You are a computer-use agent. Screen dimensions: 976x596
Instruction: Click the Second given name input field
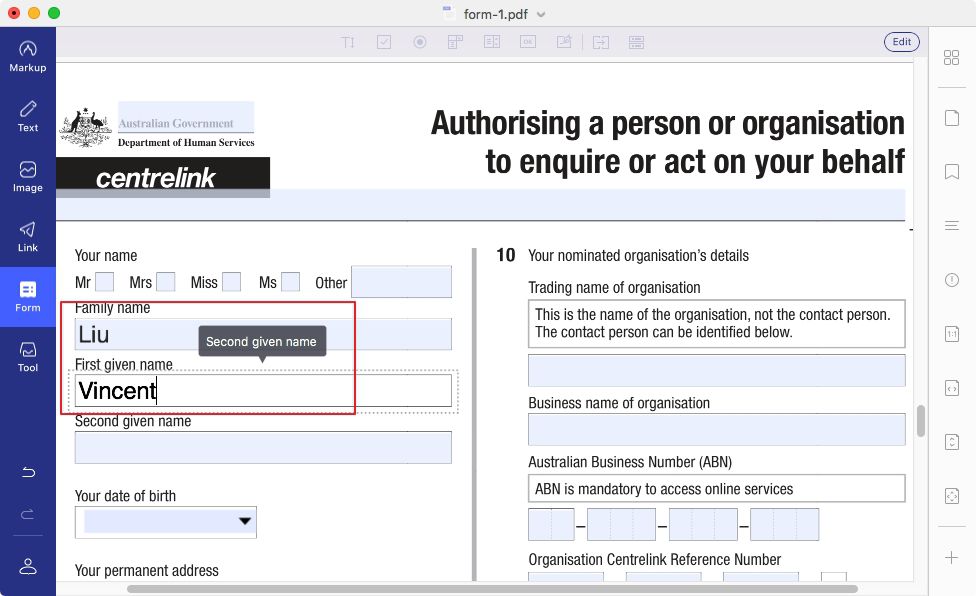[x=263, y=447]
